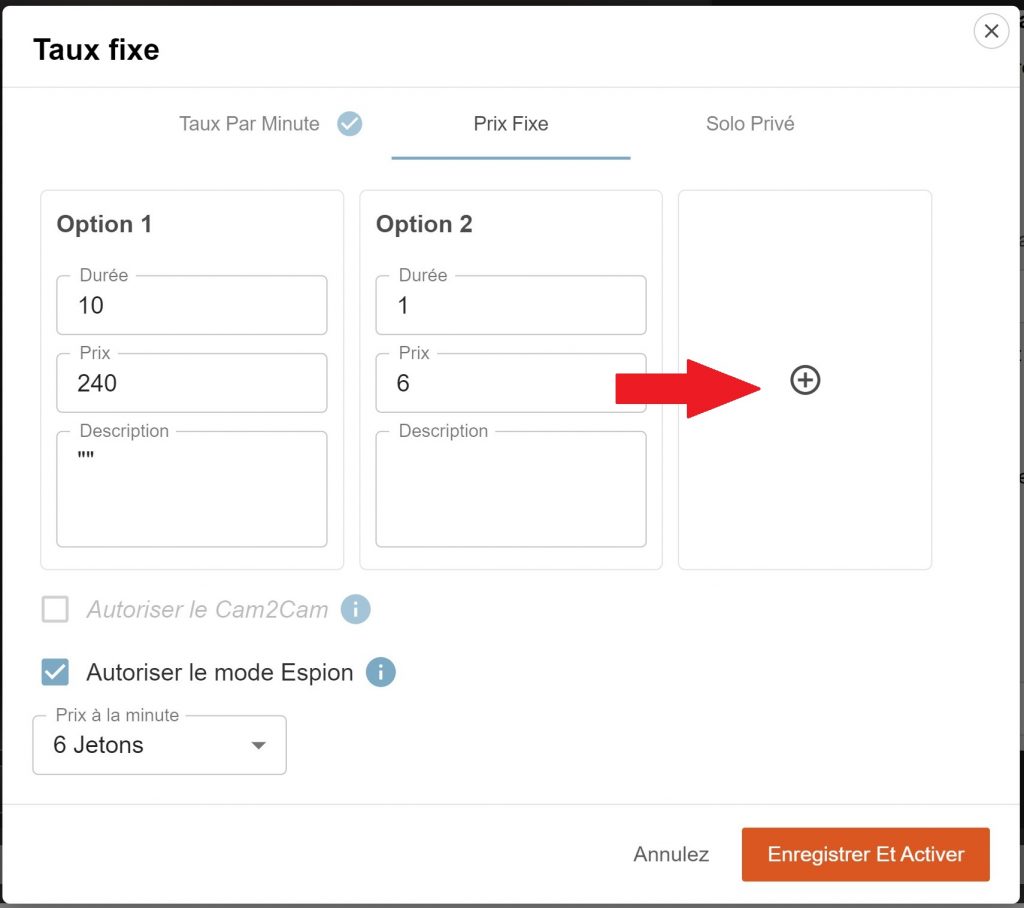This screenshot has height=908, width=1024.
Task: Open the Solo Privé tab
Action: point(750,124)
